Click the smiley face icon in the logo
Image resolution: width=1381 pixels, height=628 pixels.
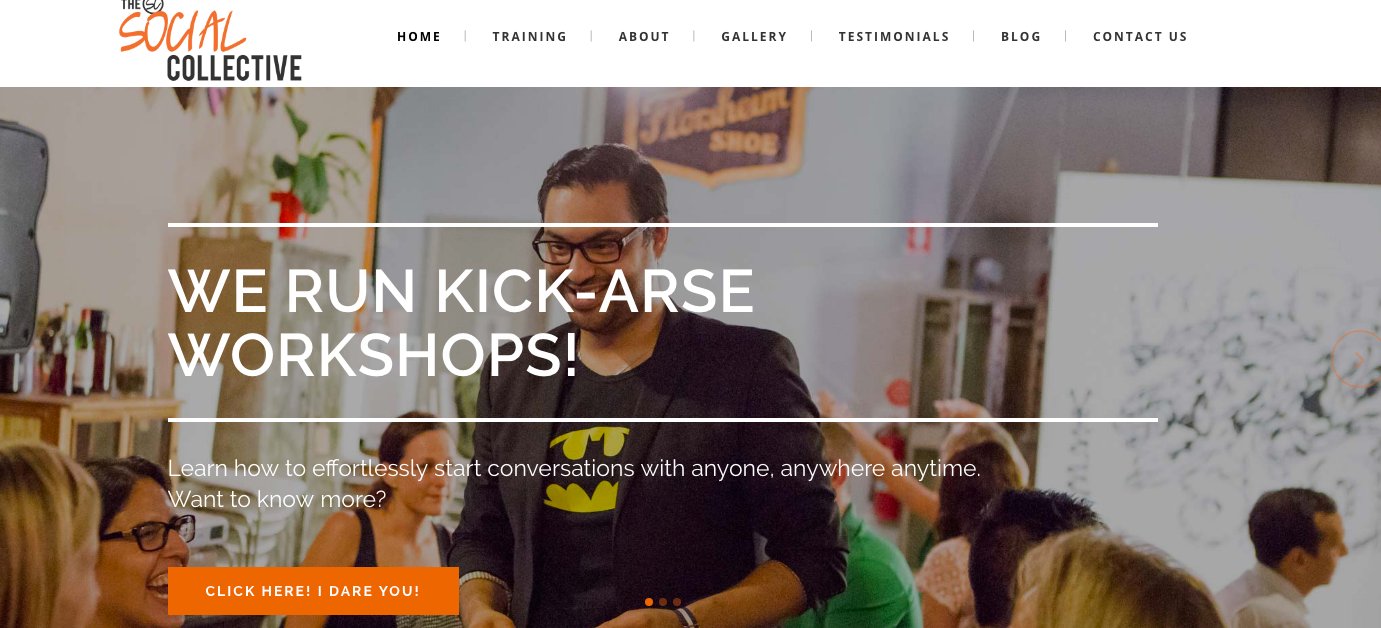[153, 5]
